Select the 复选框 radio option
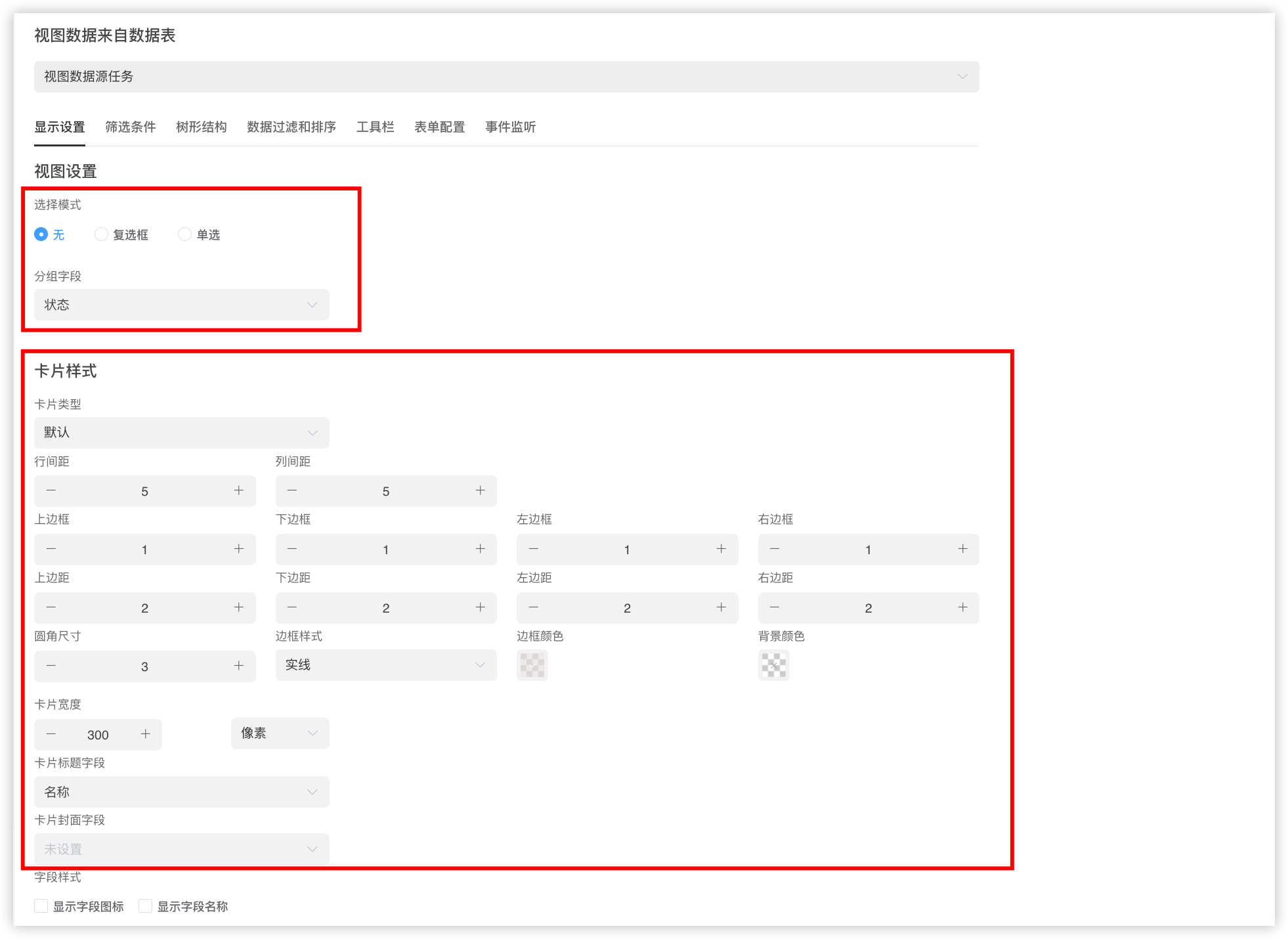Image resolution: width=1288 pixels, height=939 pixels. click(101, 234)
